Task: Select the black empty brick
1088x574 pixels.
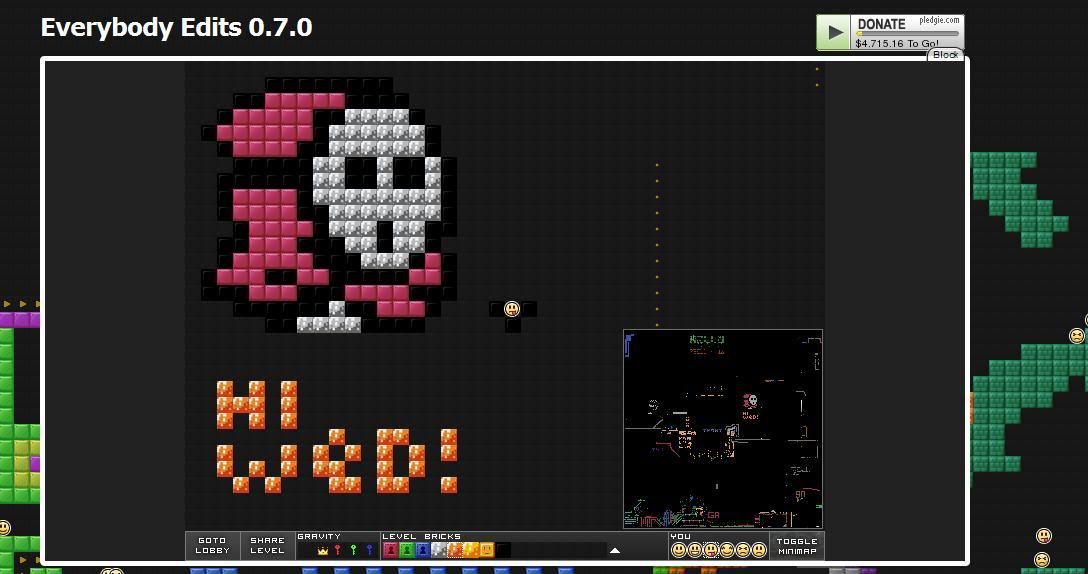Action: pos(504,550)
